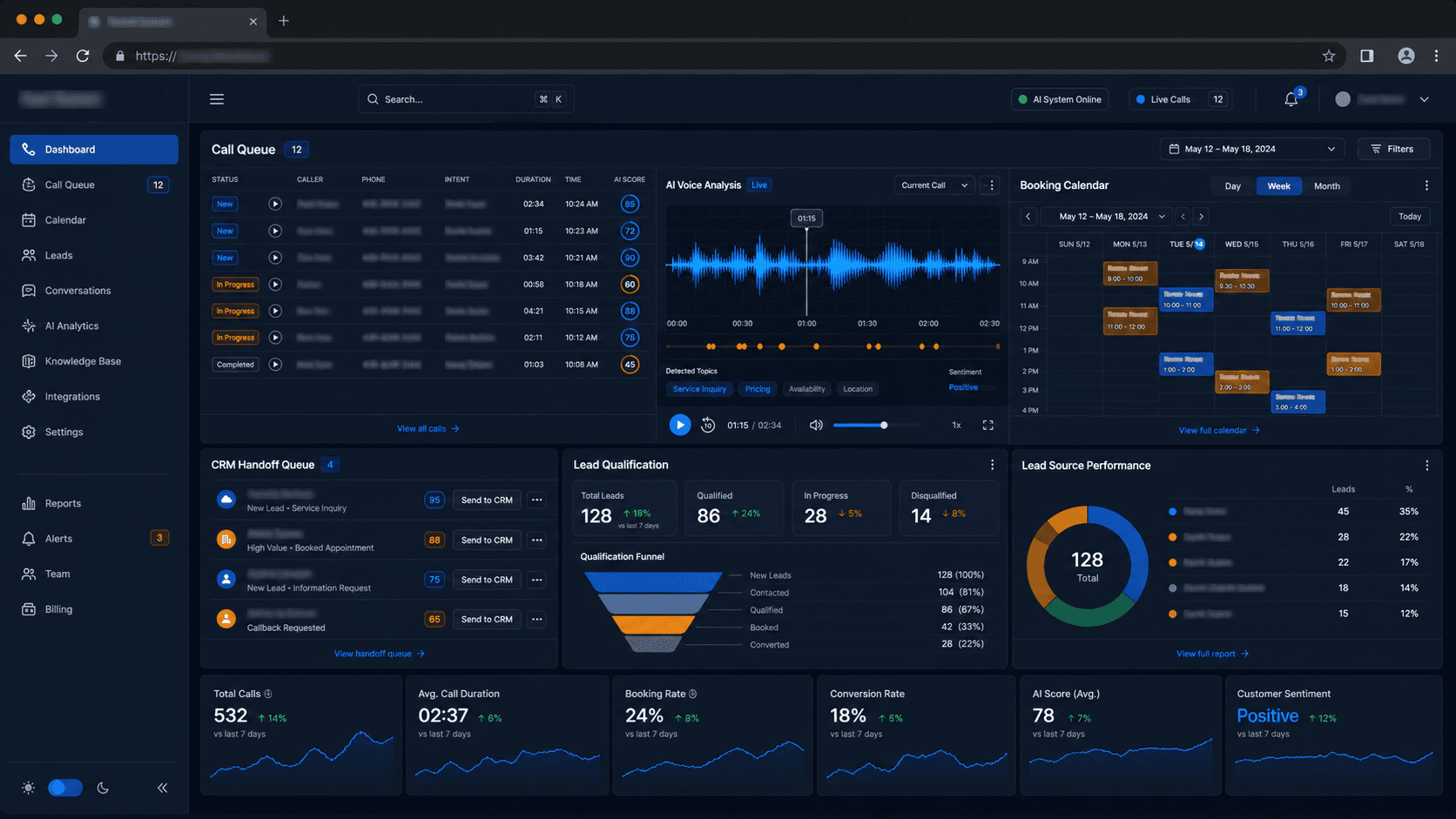Click the bookmark star in address bar
The image size is (1456, 819).
tap(1329, 56)
